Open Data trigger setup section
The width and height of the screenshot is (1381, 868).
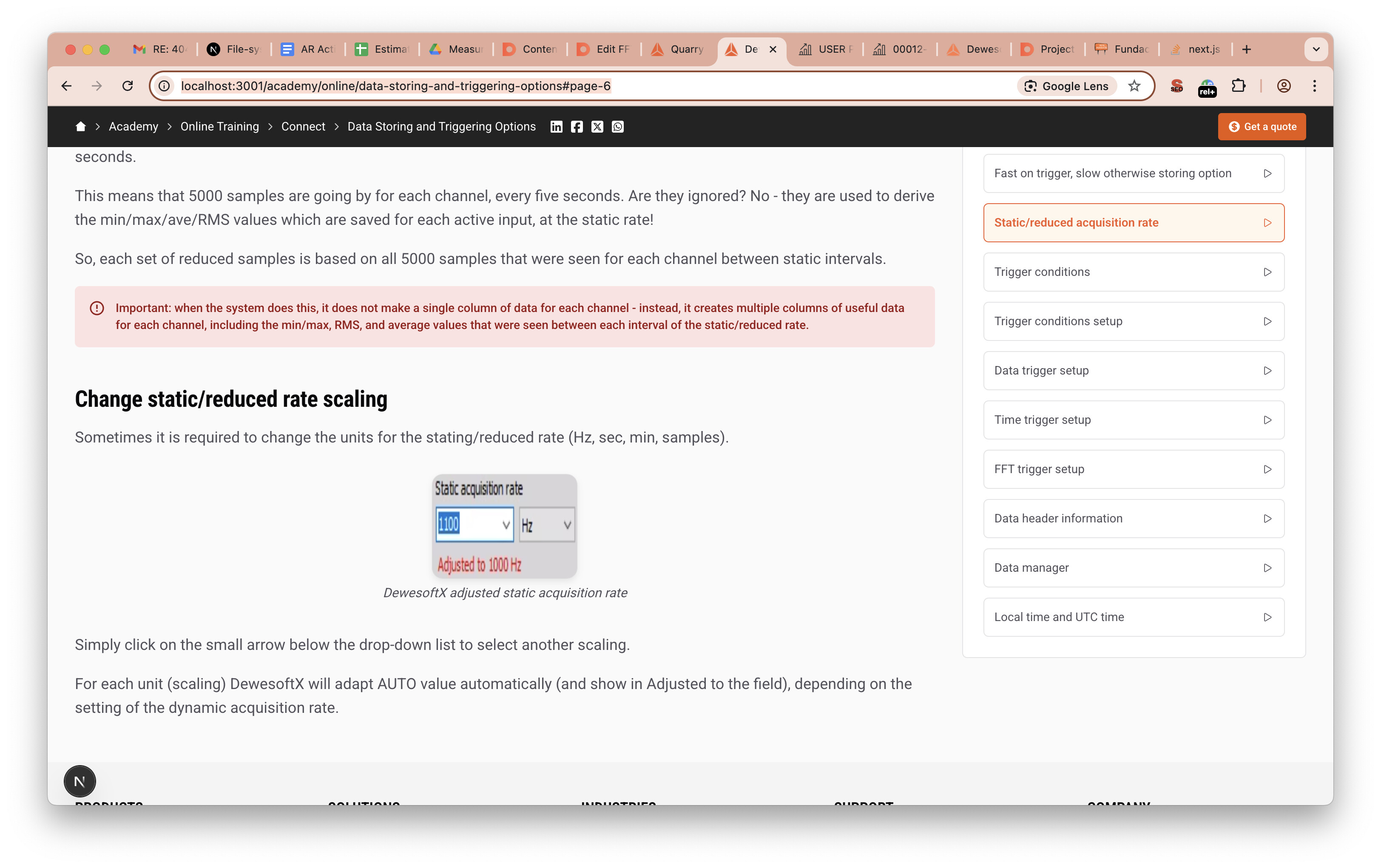(x=1133, y=370)
